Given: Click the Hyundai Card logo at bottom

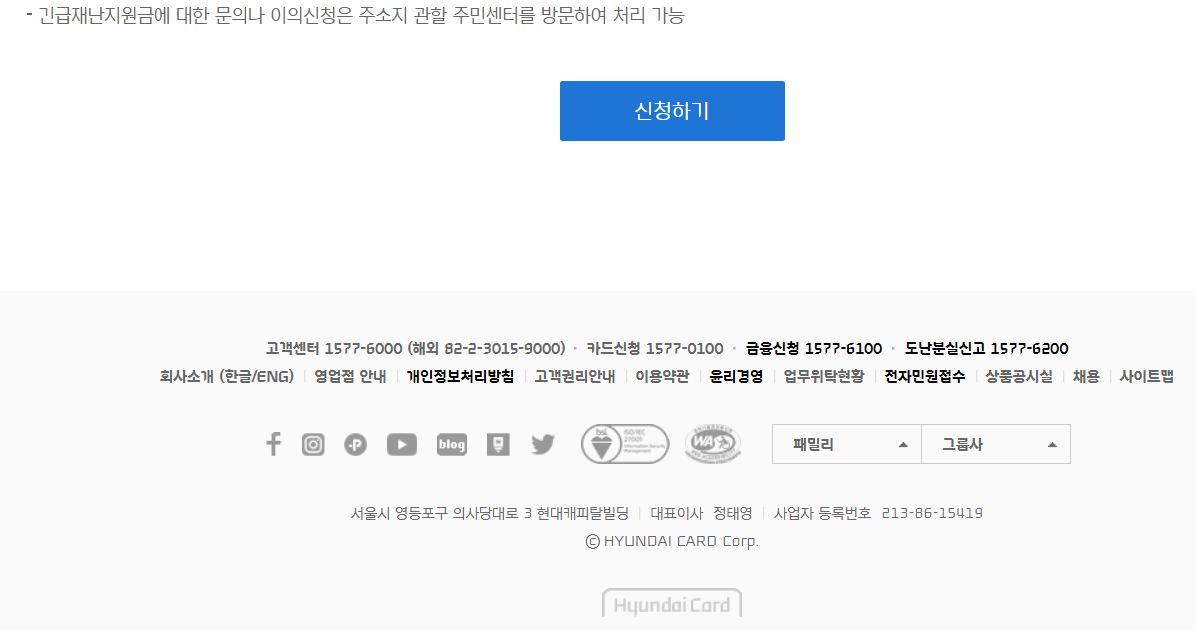Looking at the screenshot, I should [x=672, y=603].
